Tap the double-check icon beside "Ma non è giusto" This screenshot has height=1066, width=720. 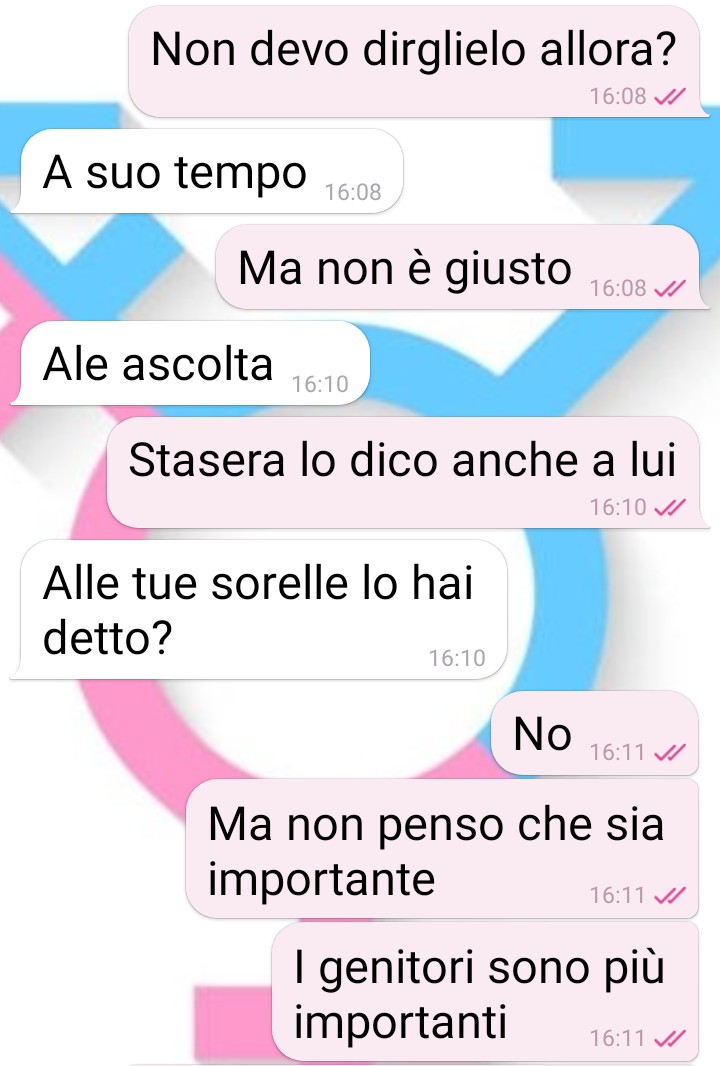670,289
